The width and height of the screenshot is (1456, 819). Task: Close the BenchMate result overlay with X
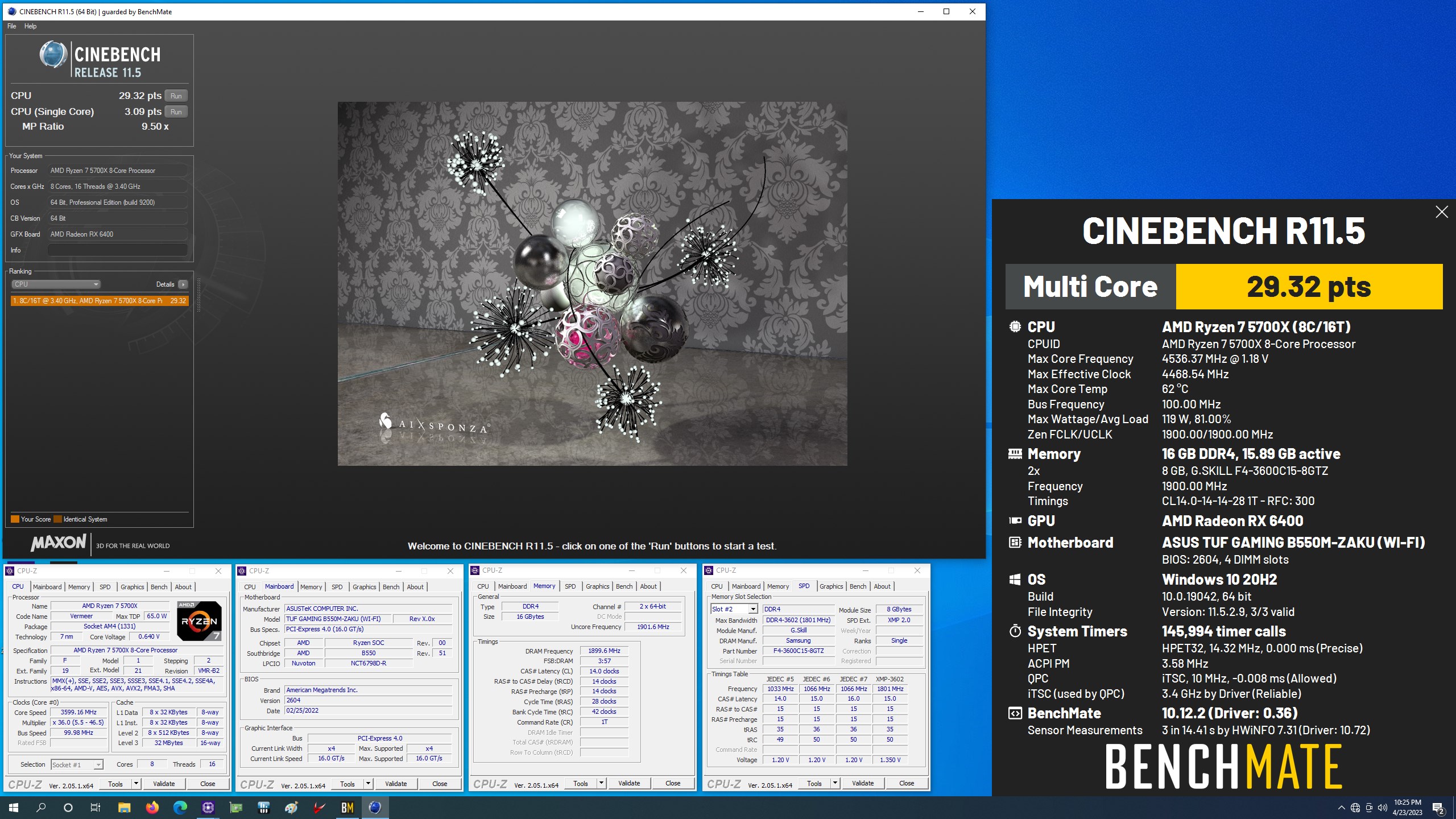tap(1441, 212)
